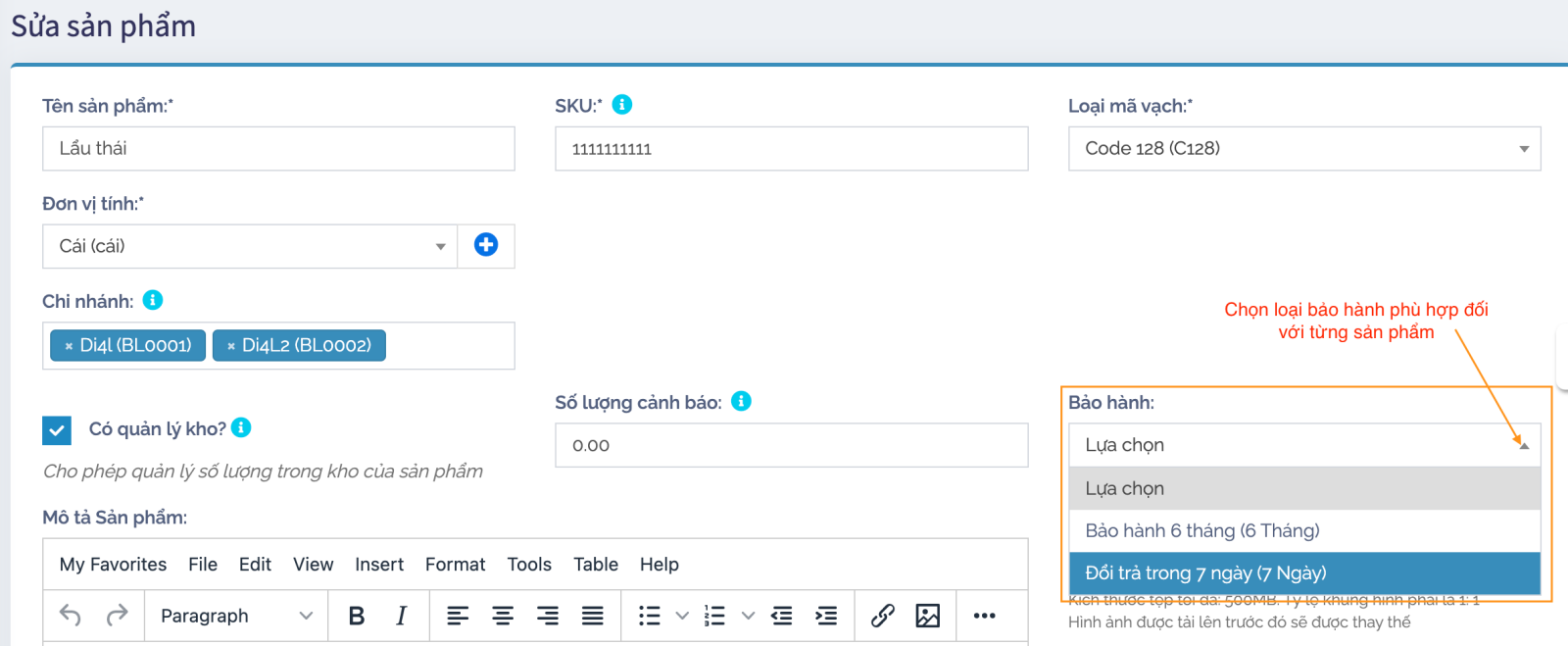Click the "Số lượng cảnh báo" input field
The width and height of the screenshot is (1568, 646).
[791, 446]
